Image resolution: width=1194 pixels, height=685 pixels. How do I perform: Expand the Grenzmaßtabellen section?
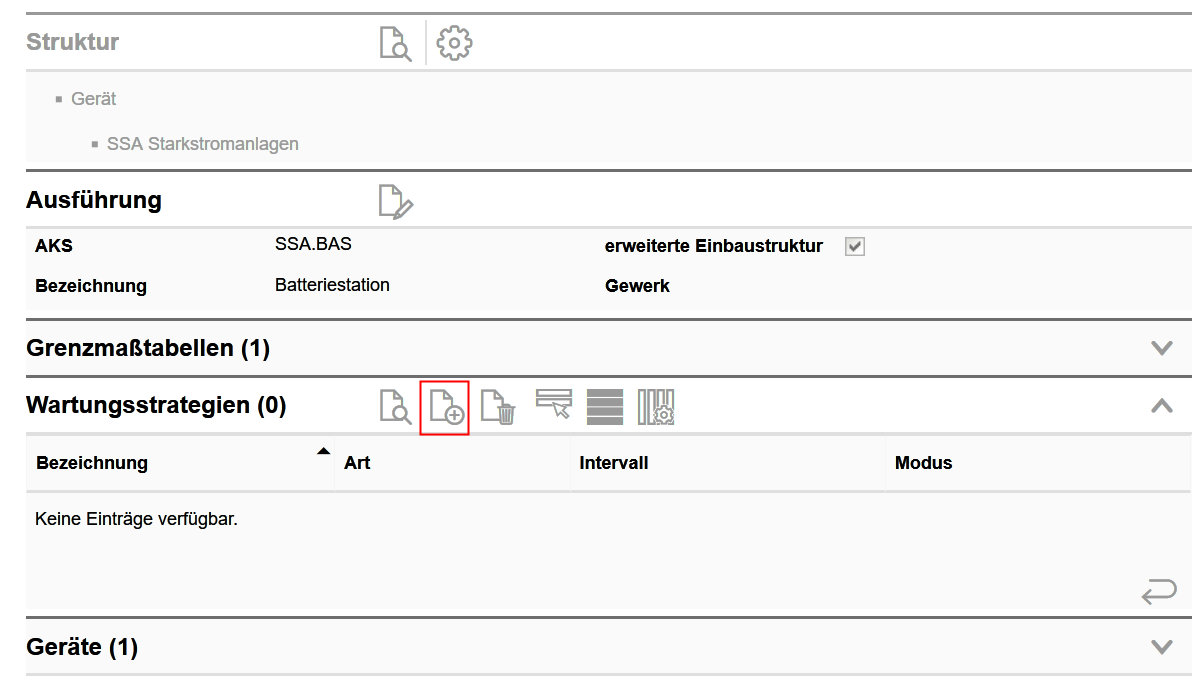tap(1161, 348)
